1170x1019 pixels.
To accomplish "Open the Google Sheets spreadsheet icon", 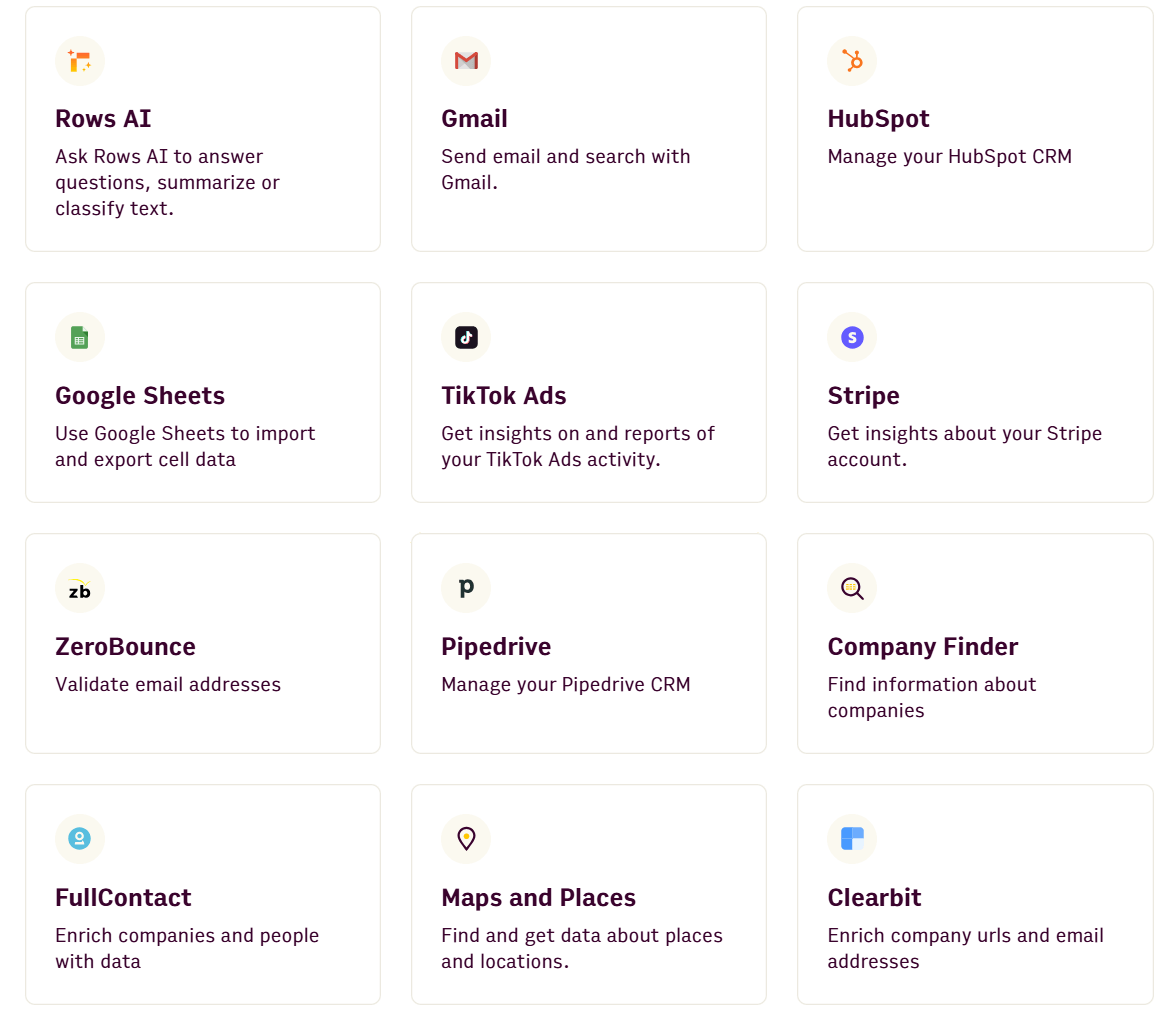I will coord(80,337).
